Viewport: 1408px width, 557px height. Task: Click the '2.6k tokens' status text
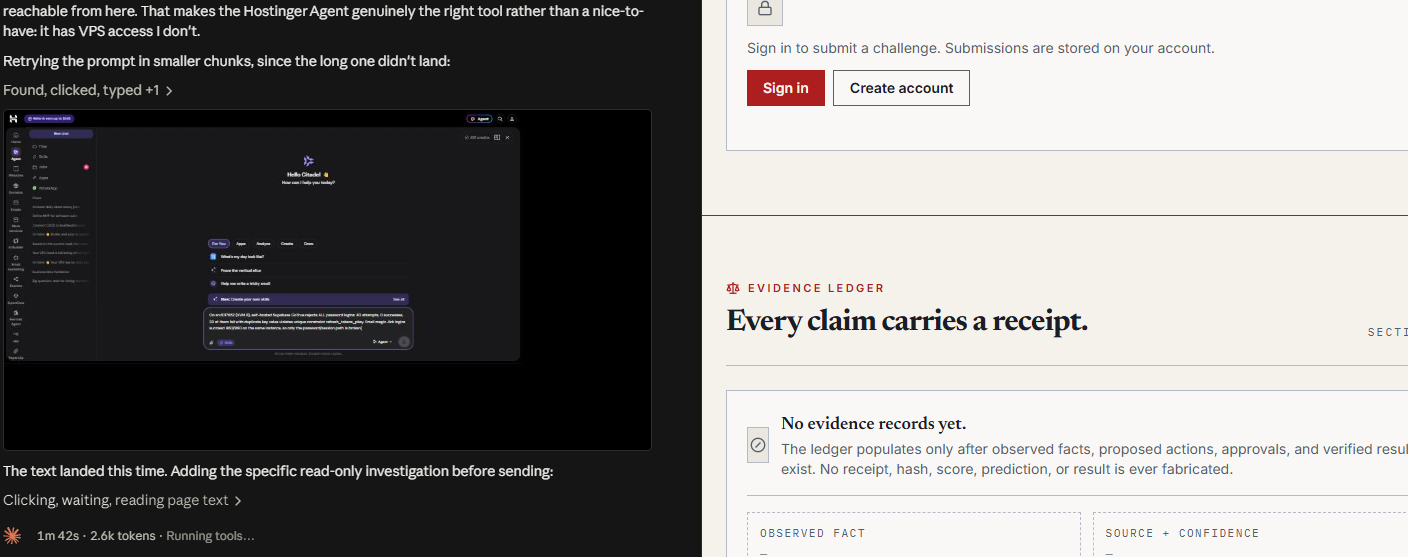coord(122,536)
